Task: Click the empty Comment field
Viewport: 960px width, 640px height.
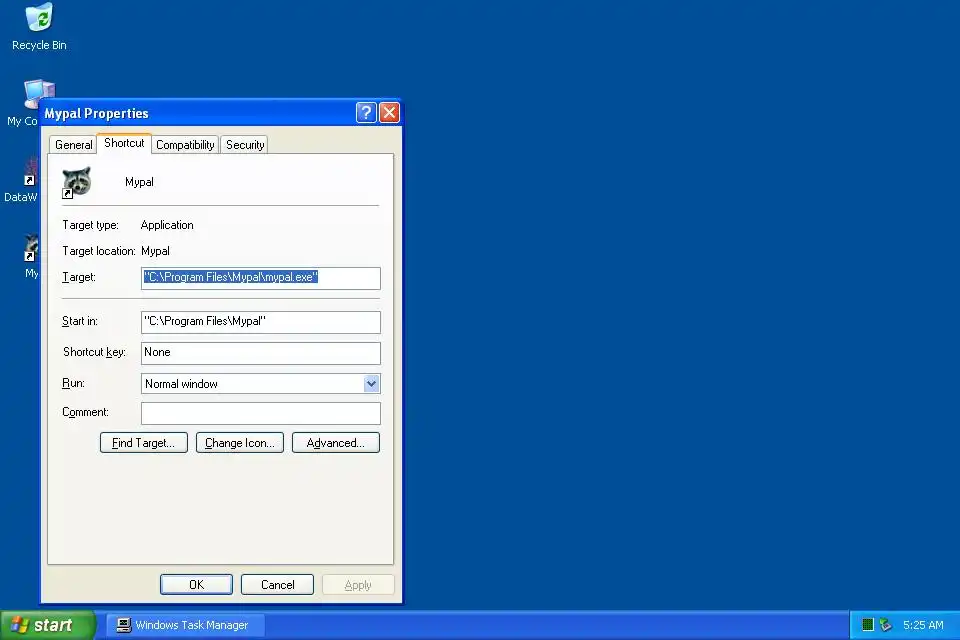Action: (x=261, y=413)
